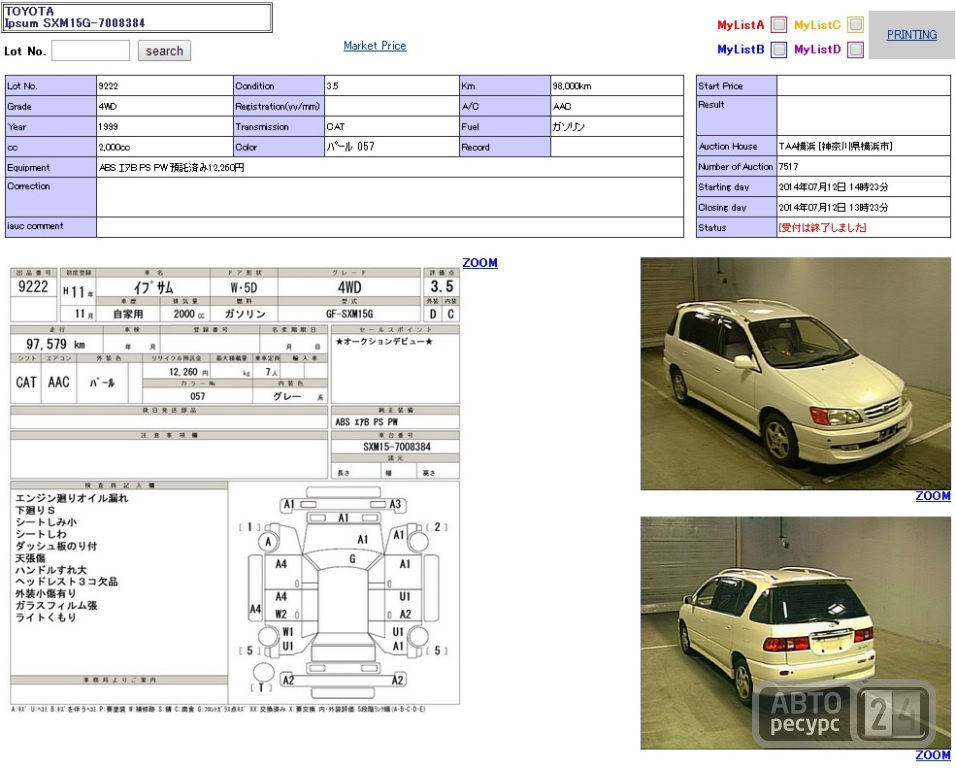Open the auction sheet image

tap(235, 489)
